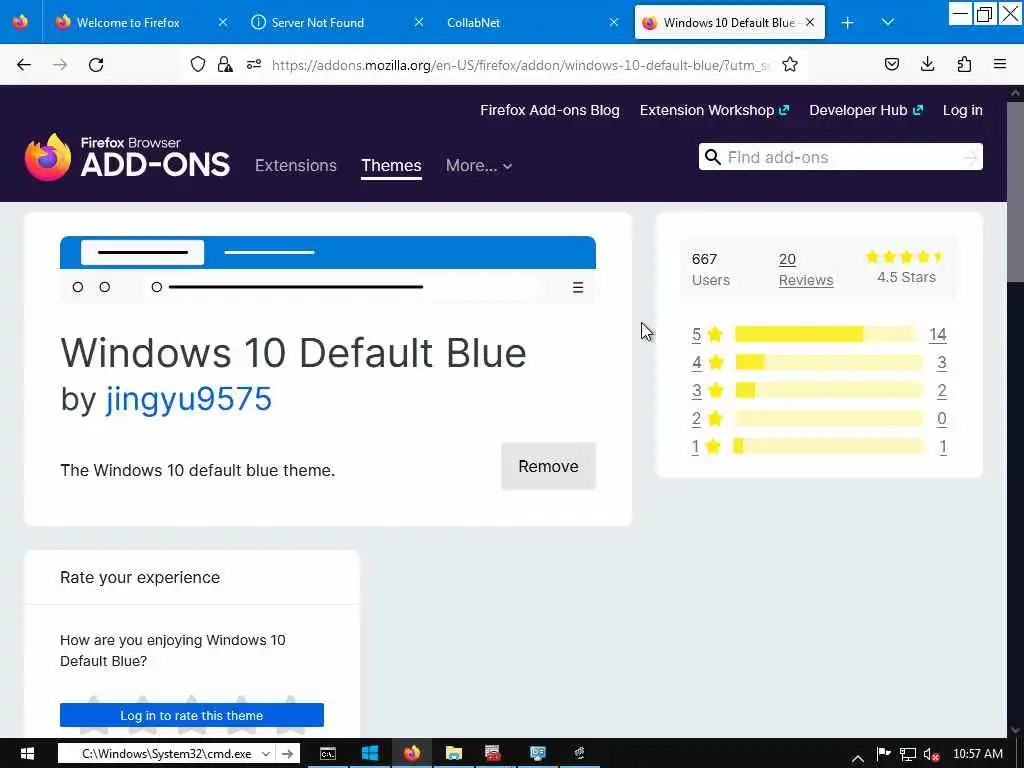The width and height of the screenshot is (1024, 768).
Task: Click the taskbar address go arrow
Action: pos(287,754)
